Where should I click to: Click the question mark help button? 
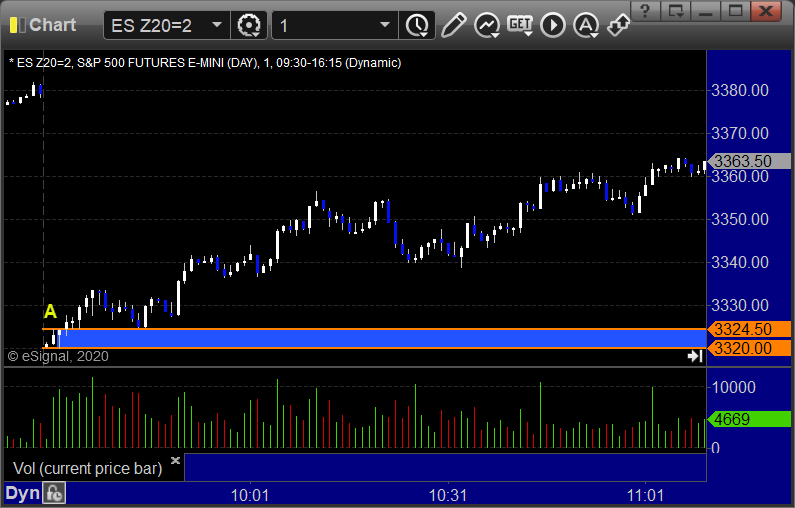tap(645, 11)
